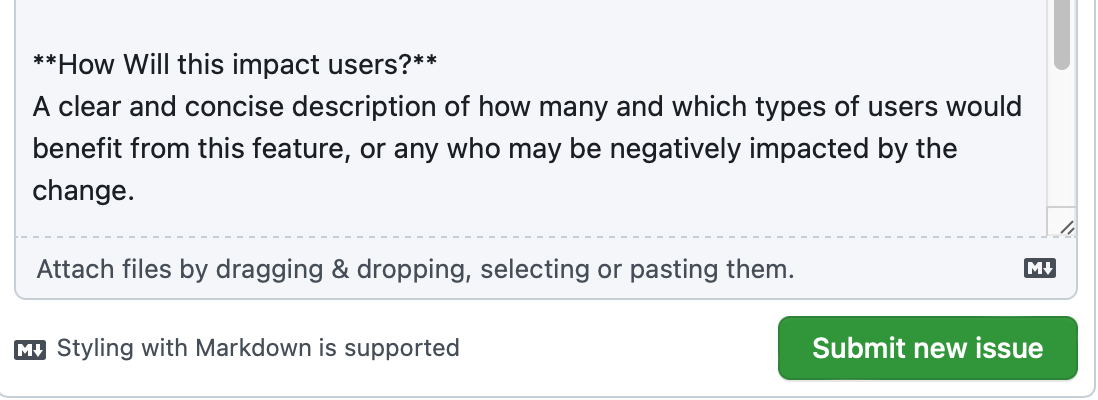1098x400 pixels.
Task: Click the comment box scrollbar thumb
Action: [1062, 34]
